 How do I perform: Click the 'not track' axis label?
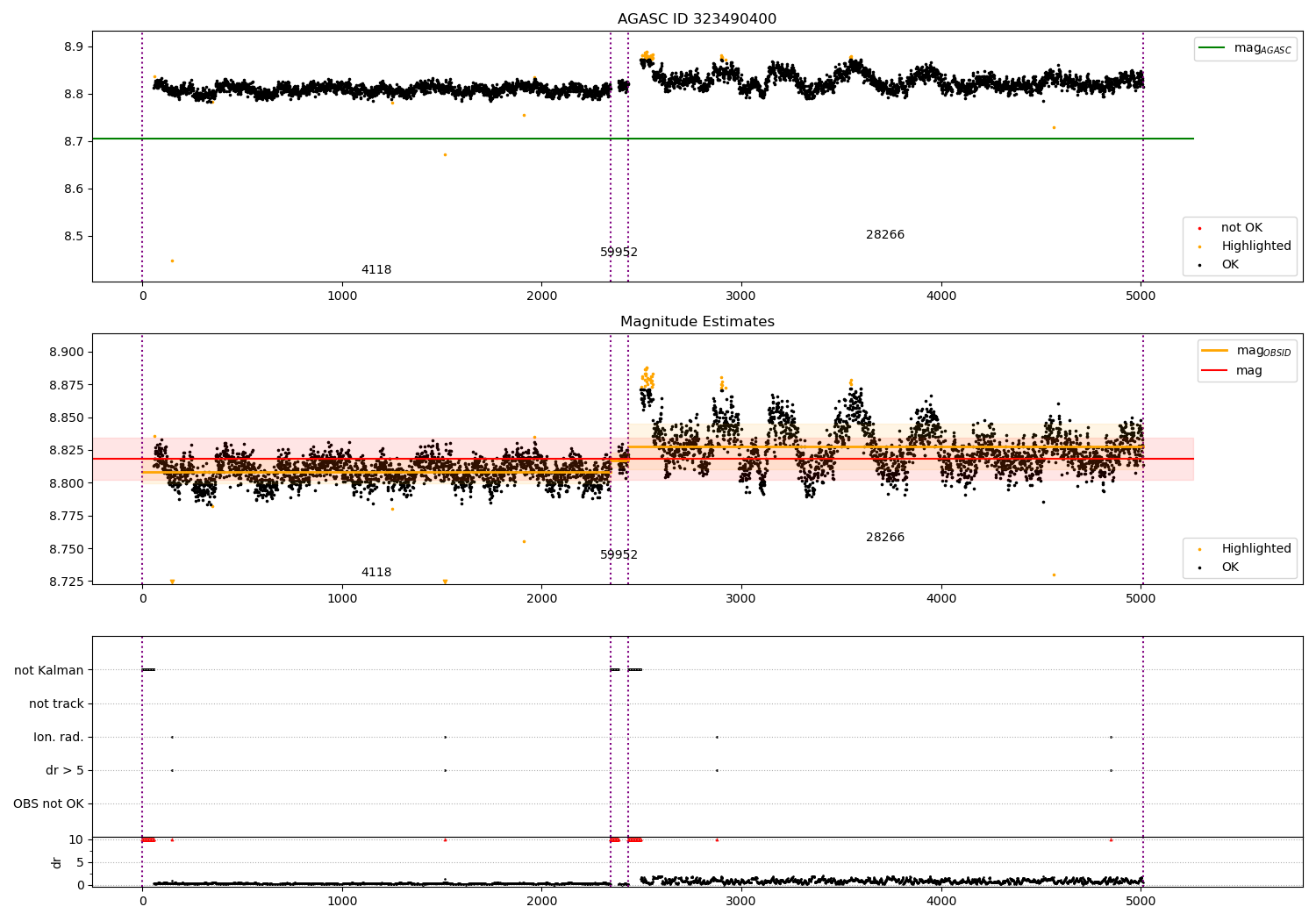tap(56, 703)
